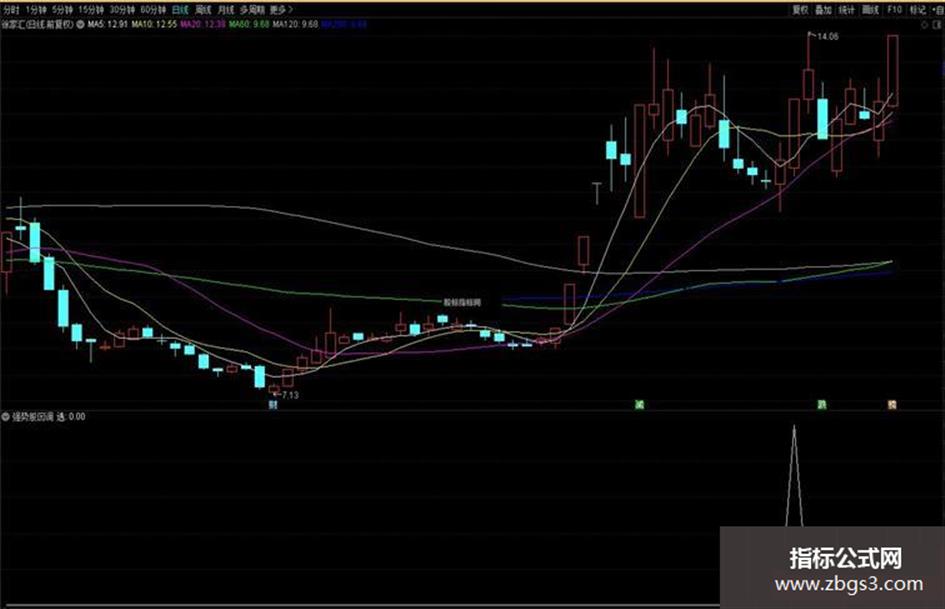Viewport: 945px width, 609px height.
Task: Select the 30分钟 period tab
Action: [122, 10]
